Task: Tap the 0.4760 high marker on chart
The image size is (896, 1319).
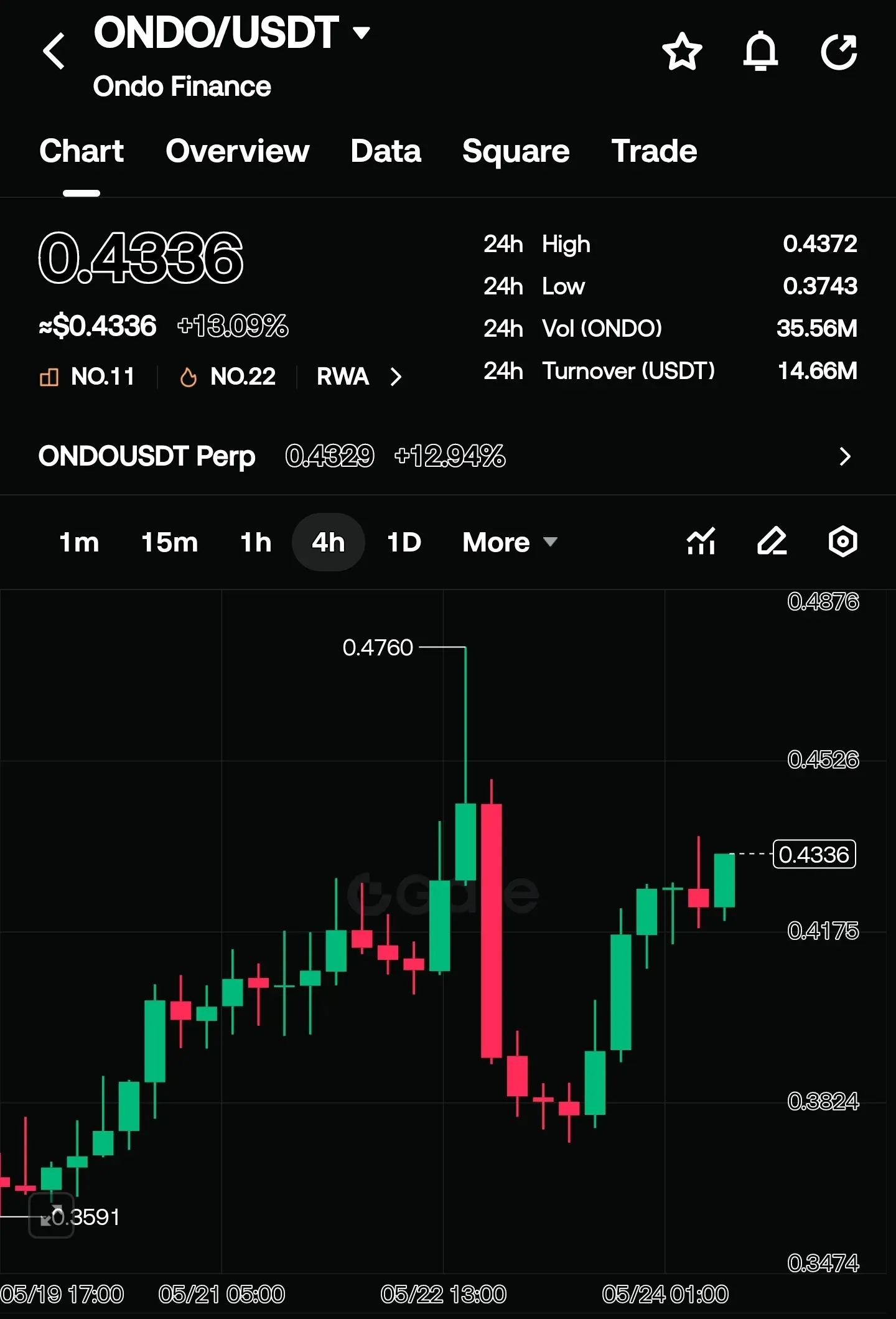Action: [378, 648]
